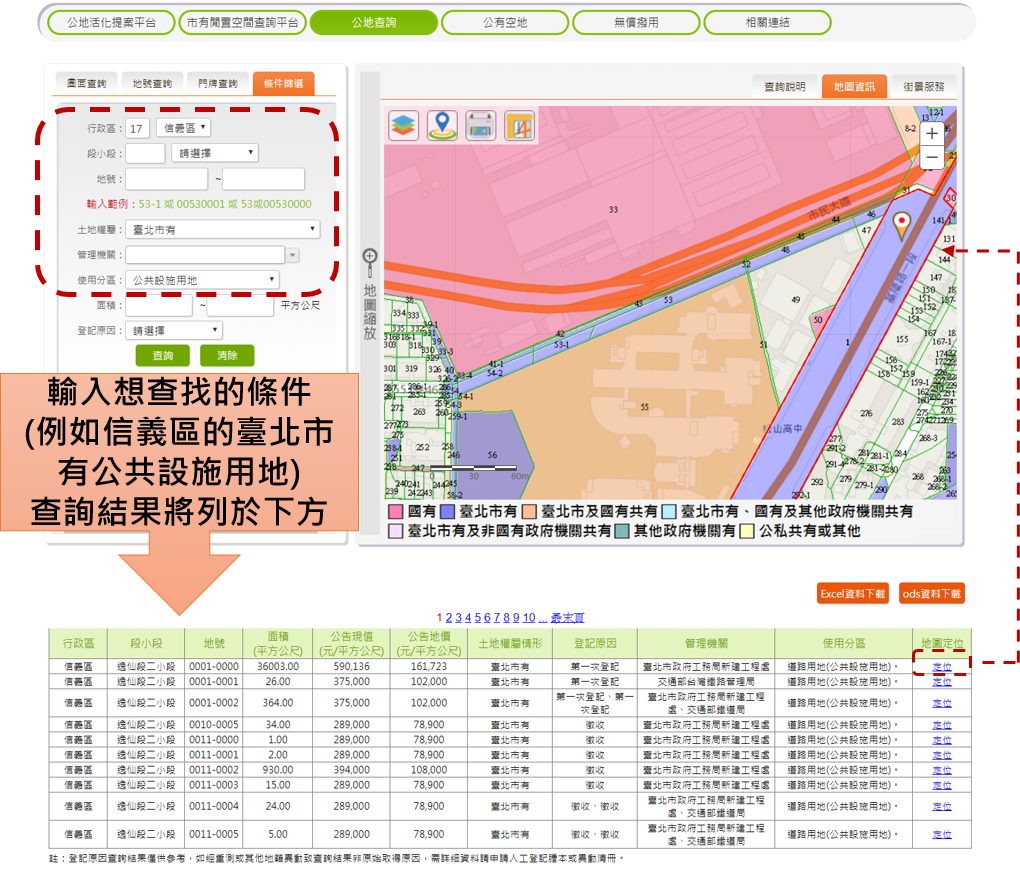Open the map layers icon

coord(403,125)
